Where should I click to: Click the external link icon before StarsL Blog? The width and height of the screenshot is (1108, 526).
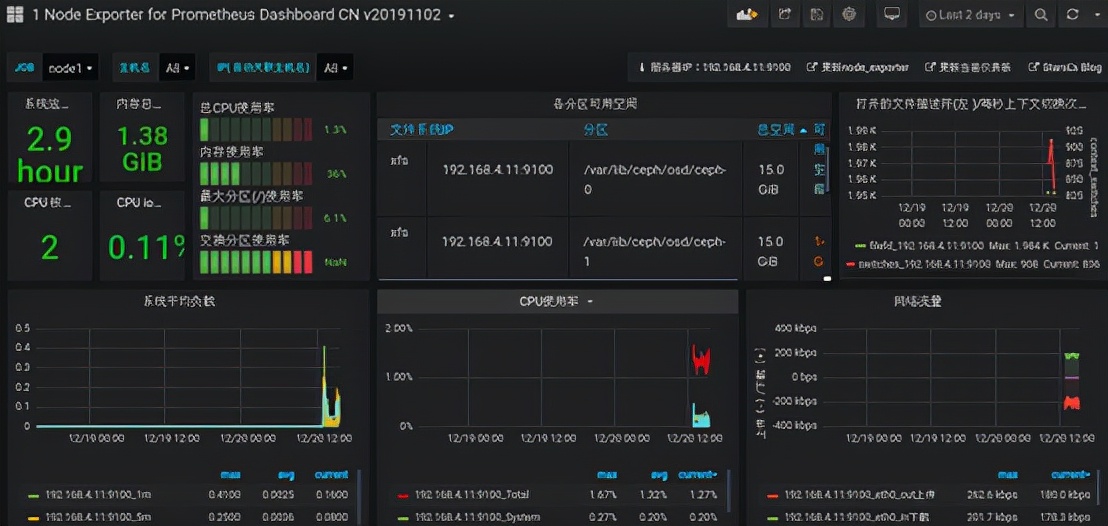[1034, 68]
